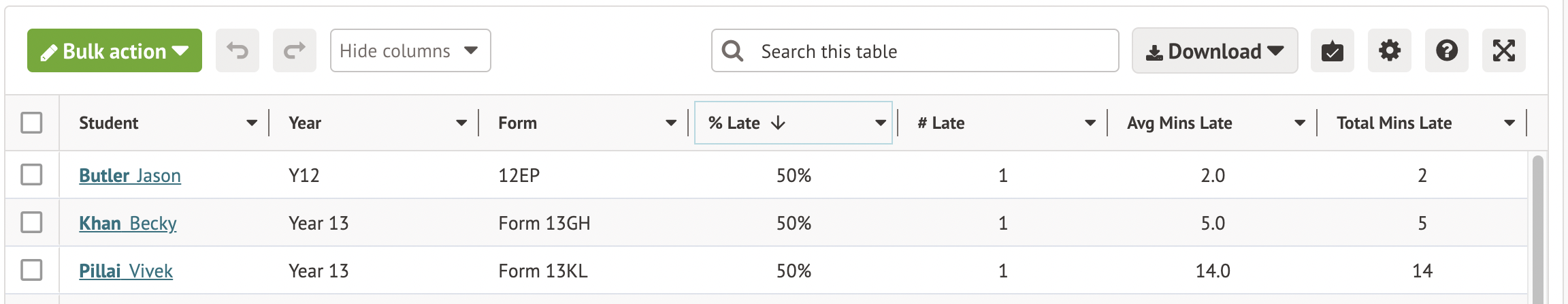Click the % Late sort arrow
1568x304 pixels.
(778, 123)
